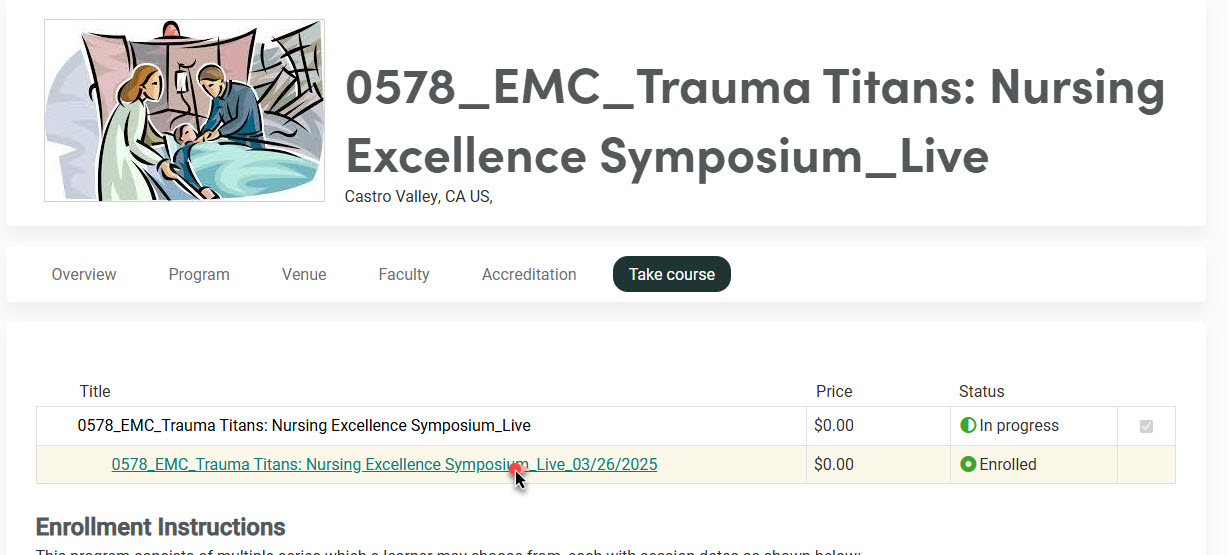
Task: Click the Take course tab
Action: pyautogui.click(x=672, y=274)
